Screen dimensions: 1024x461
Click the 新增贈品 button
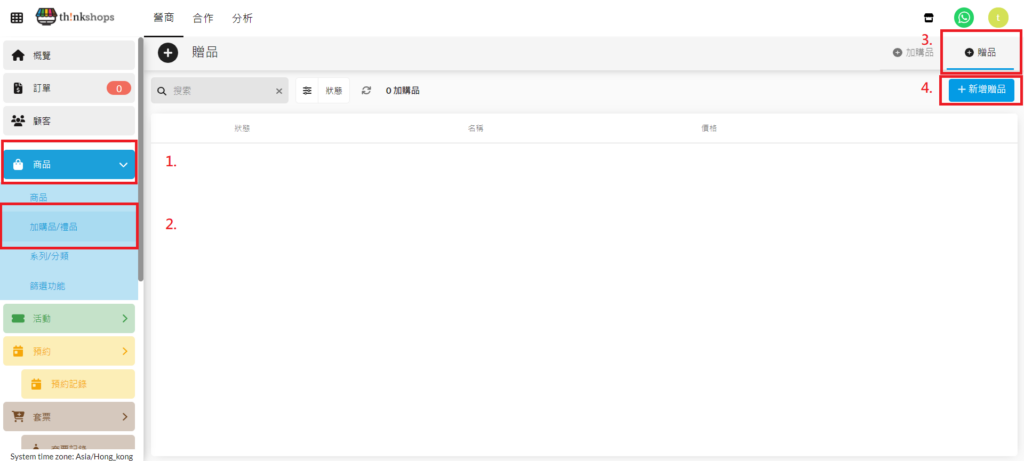click(x=981, y=89)
